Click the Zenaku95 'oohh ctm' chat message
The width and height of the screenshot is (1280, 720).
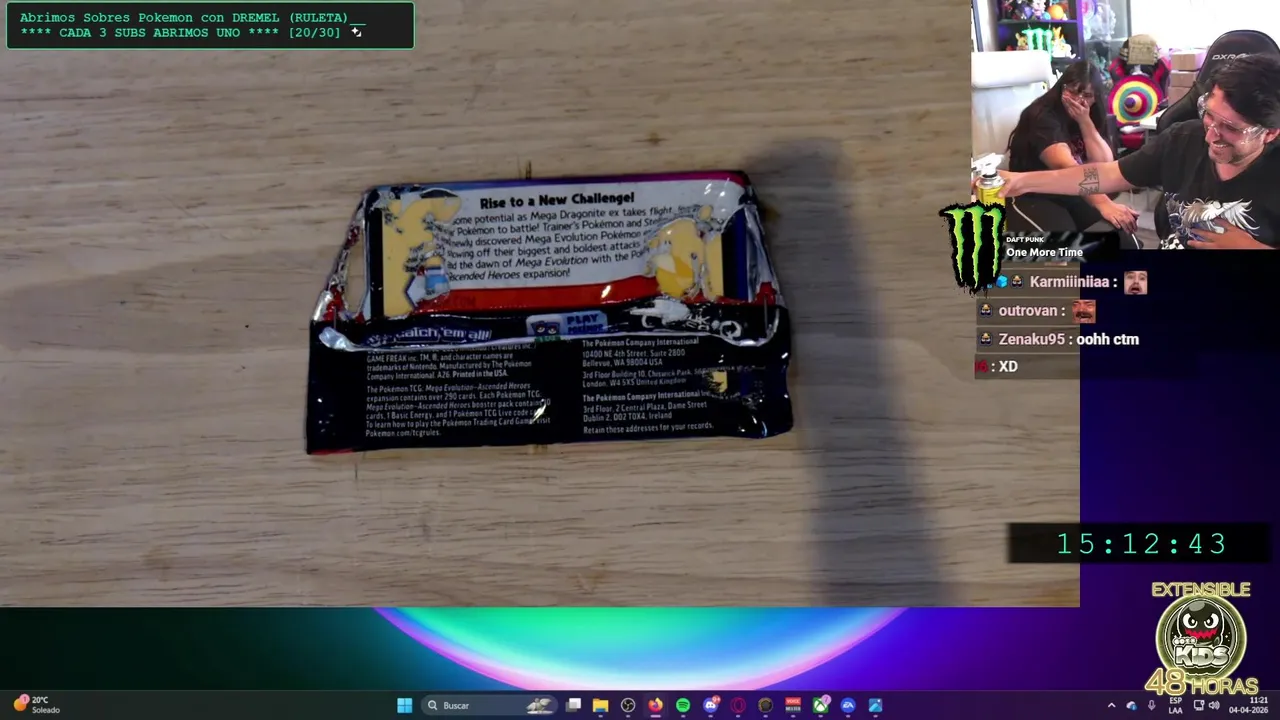pyautogui.click(x=1058, y=339)
